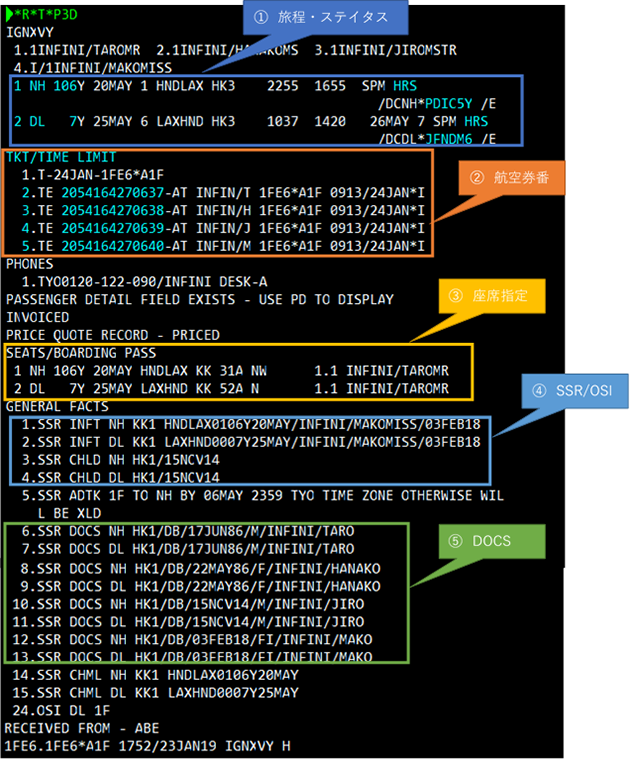The height and width of the screenshot is (759, 630).
Task: Select ticketing line 1.T-24JAN-1FE6*A1F
Action: click(92, 175)
